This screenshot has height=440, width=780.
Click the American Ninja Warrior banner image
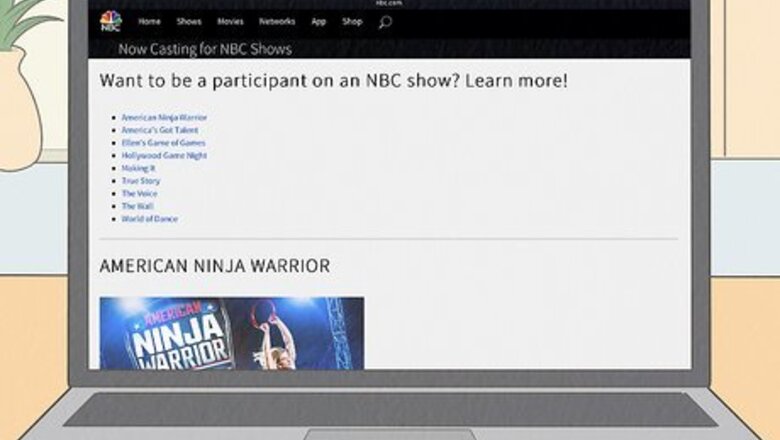click(x=232, y=333)
